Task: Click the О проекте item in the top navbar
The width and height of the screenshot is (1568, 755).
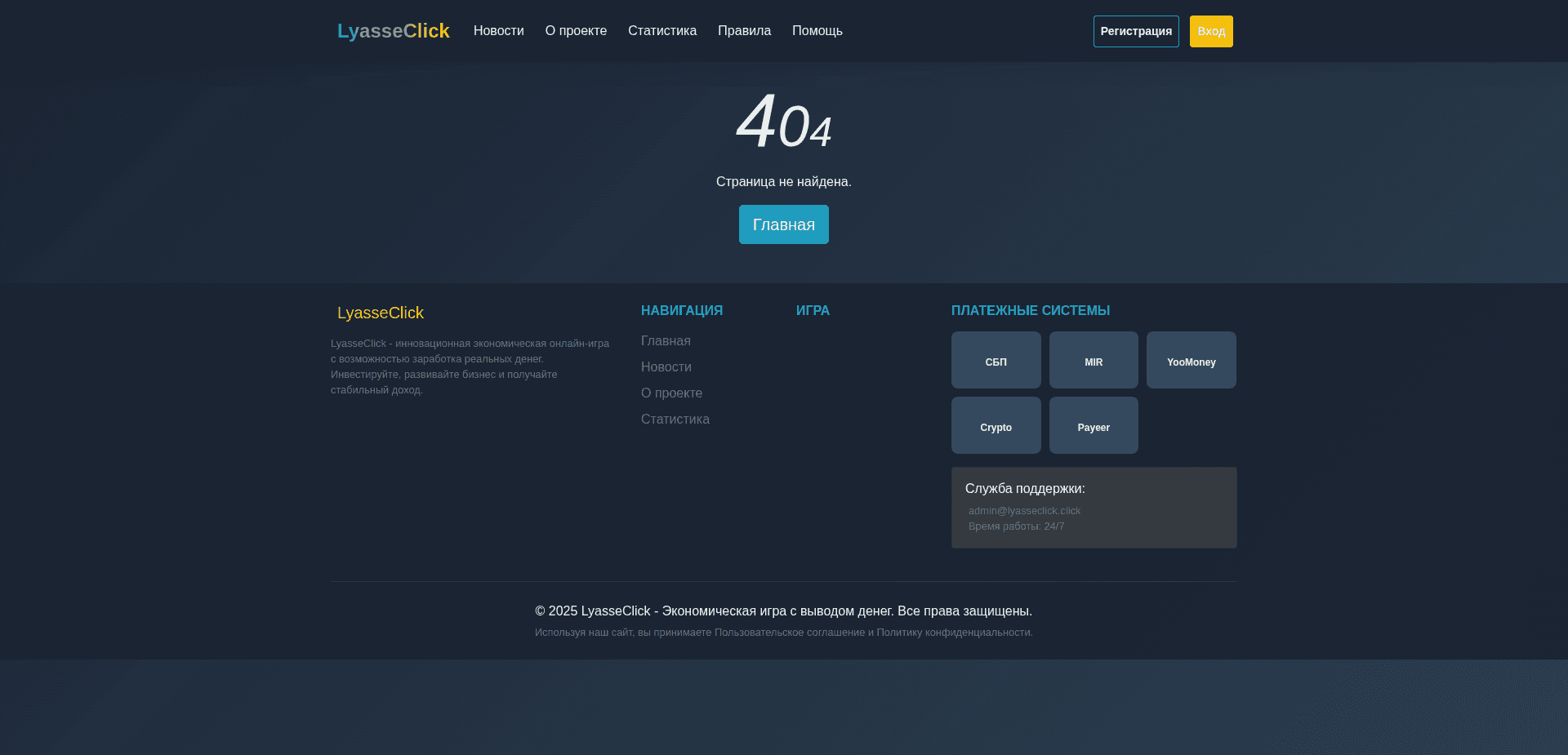Action: coord(576,31)
